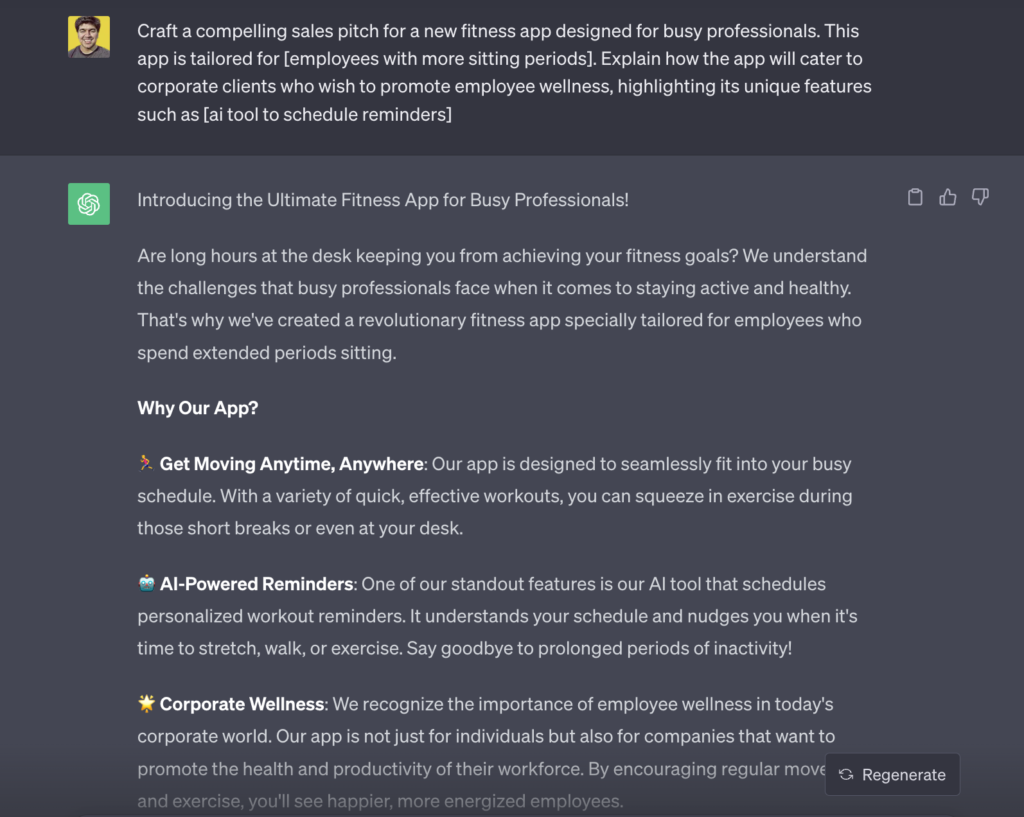Viewport: 1024px width, 817px height.
Task: Click the "Get Moving Anytime, Anywhere" bold text
Action: pos(291,464)
